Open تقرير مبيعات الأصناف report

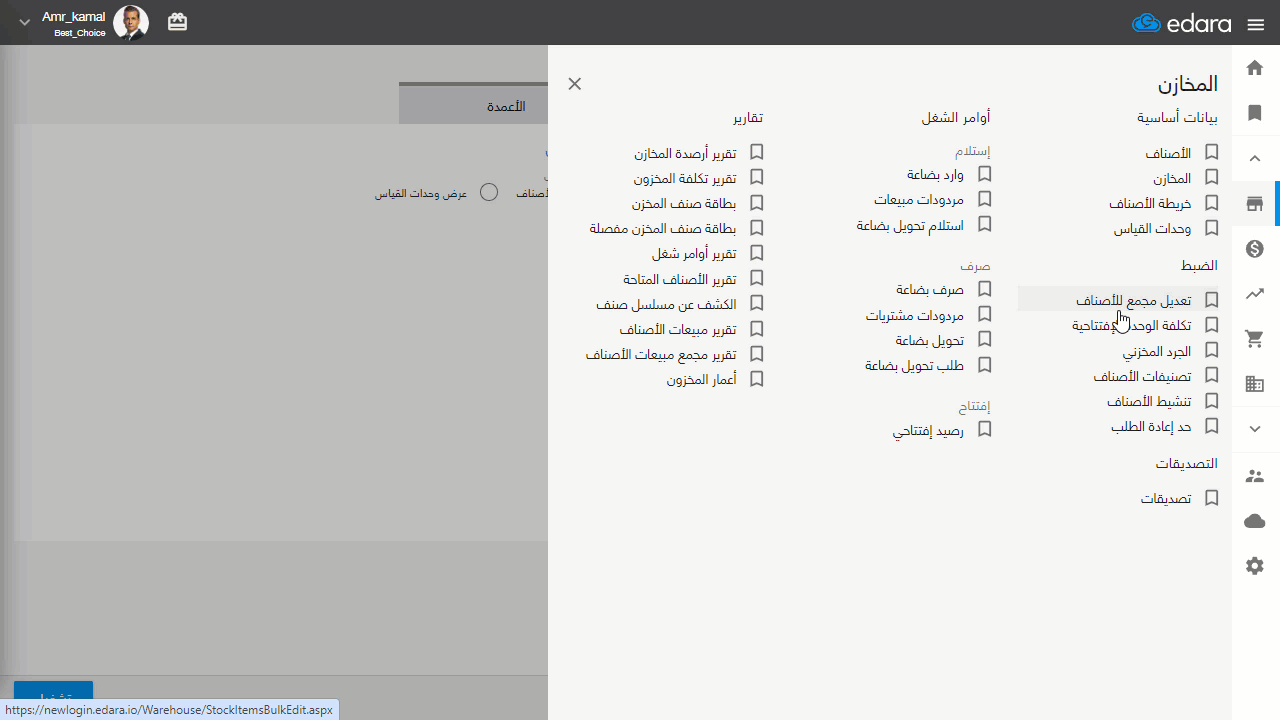pos(678,330)
